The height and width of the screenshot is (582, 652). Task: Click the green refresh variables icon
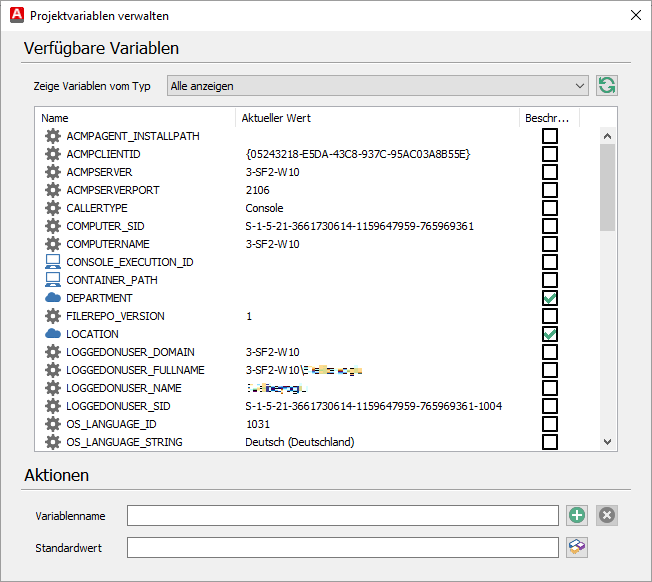(607, 86)
